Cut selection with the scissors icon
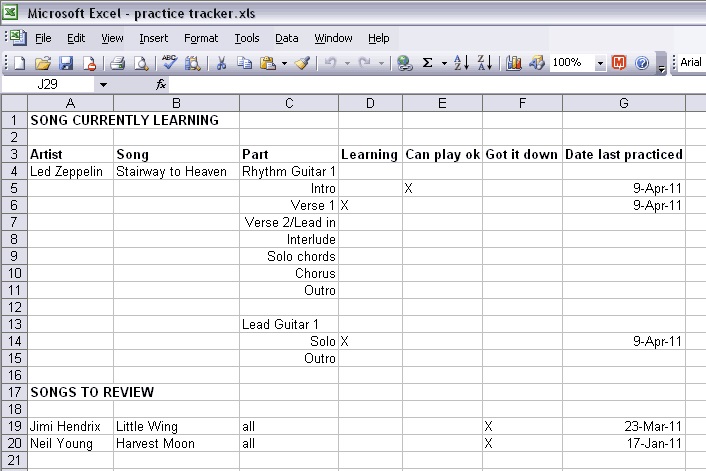The image size is (706, 471). pos(221,63)
